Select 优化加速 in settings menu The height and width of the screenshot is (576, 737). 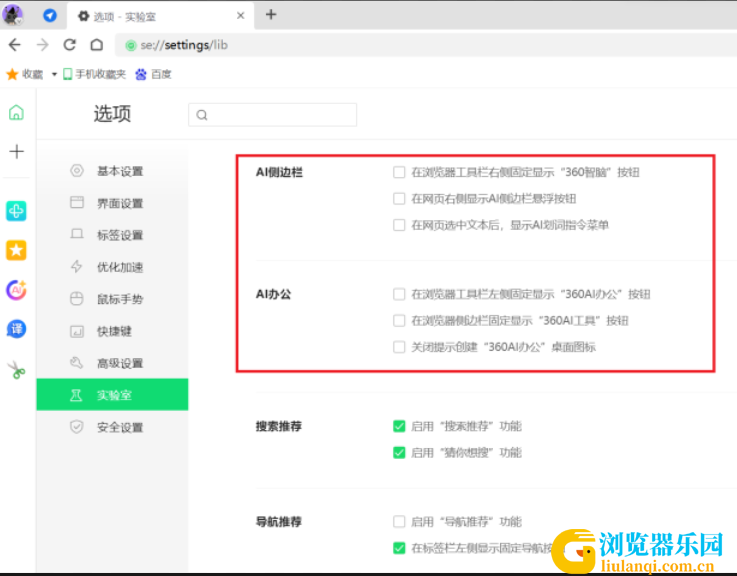tap(112, 267)
